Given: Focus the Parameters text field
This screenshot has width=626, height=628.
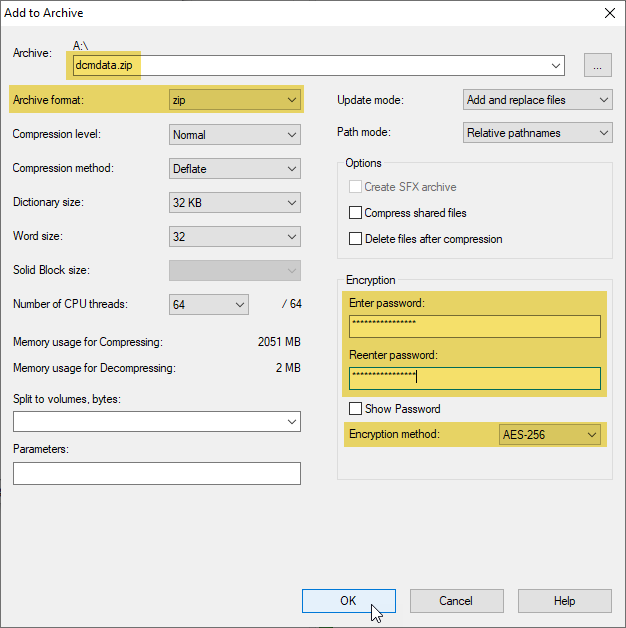Looking at the screenshot, I should tap(156, 473).
